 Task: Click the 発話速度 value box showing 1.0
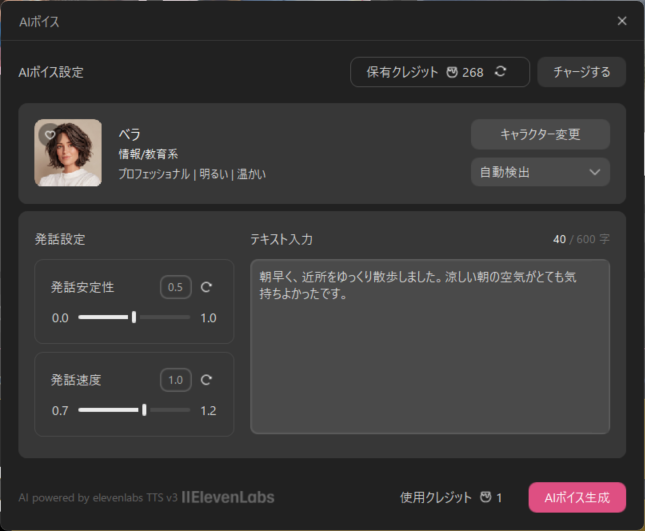pyautogui.click(x=176, y=380)
